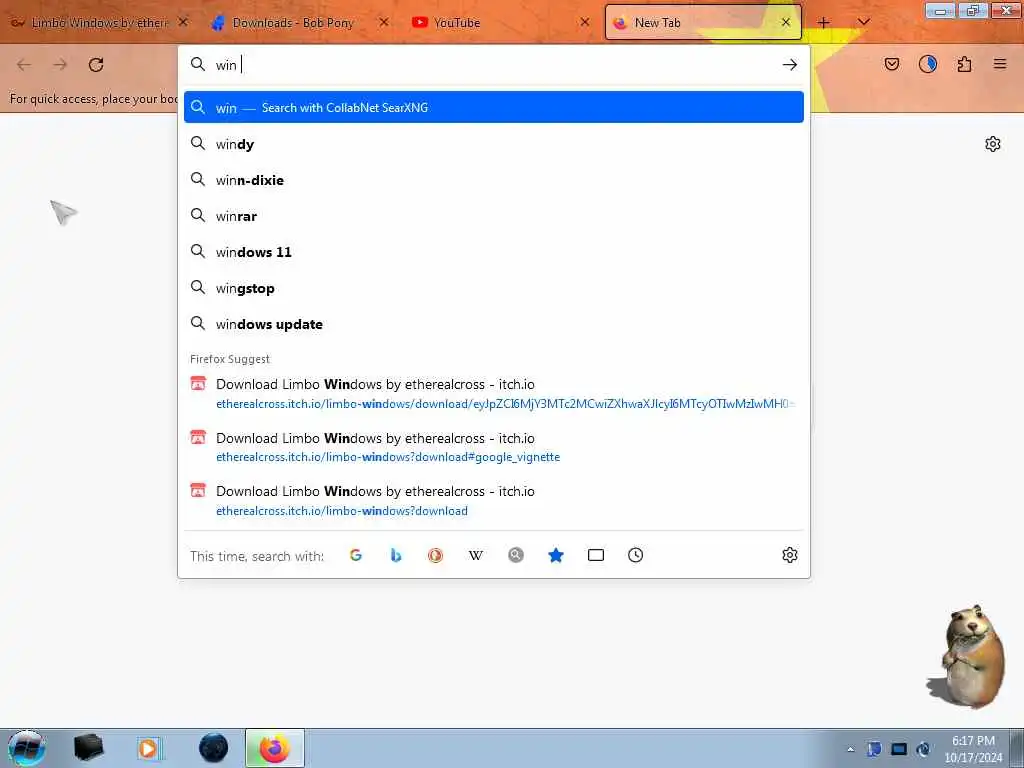Search this time with Wikipedia

(476, 555)
